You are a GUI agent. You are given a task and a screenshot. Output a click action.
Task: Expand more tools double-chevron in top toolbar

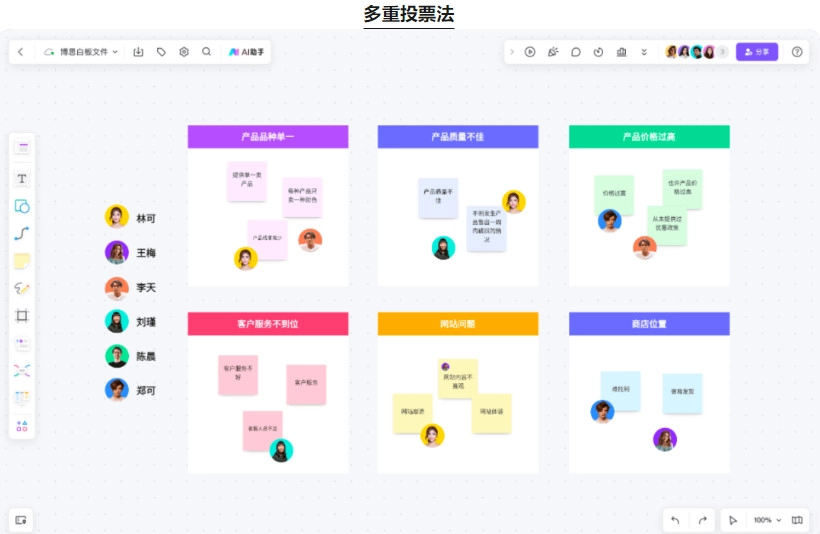click(x=644, y=52)
